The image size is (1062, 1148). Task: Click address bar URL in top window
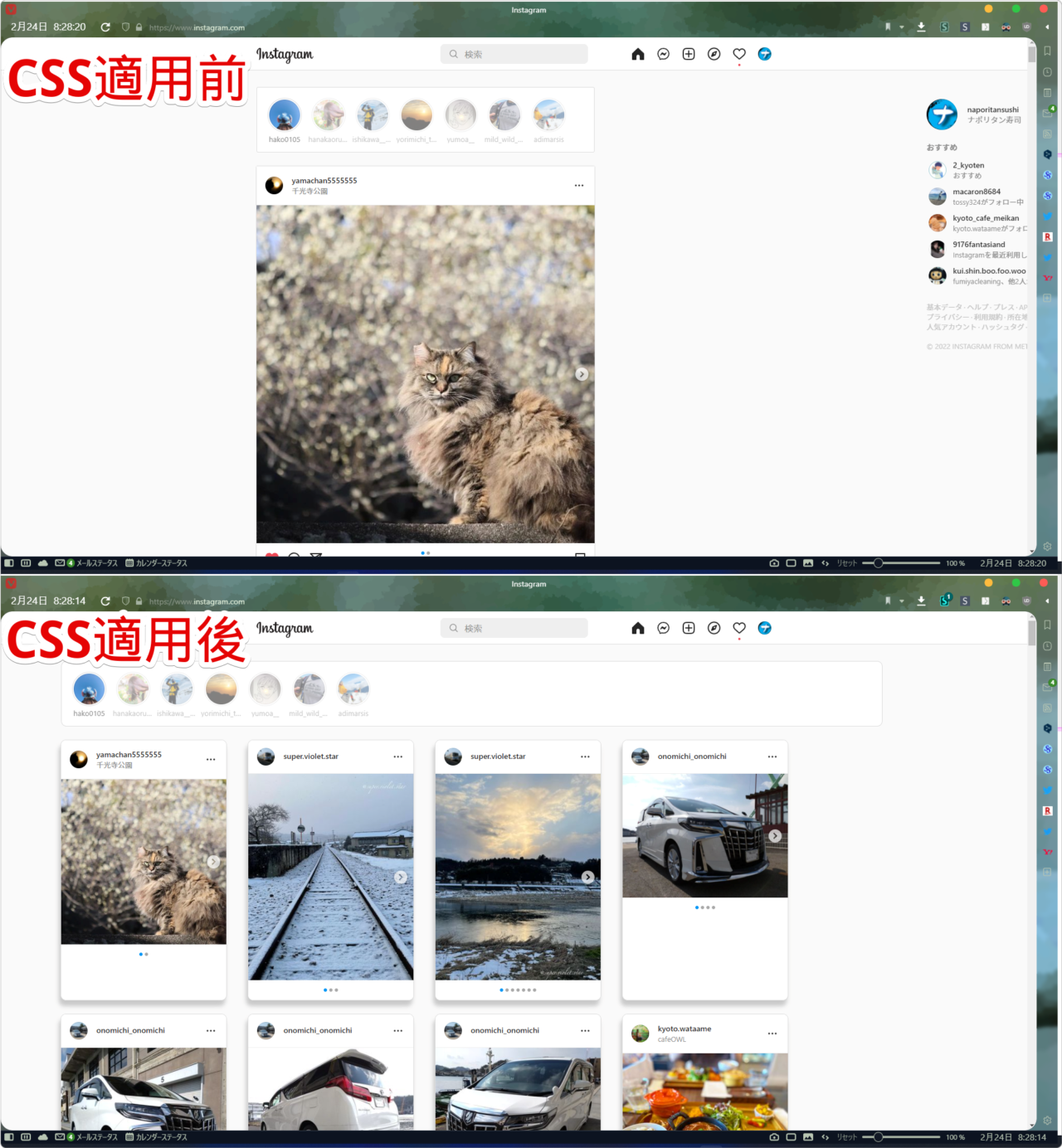[197, 27]
